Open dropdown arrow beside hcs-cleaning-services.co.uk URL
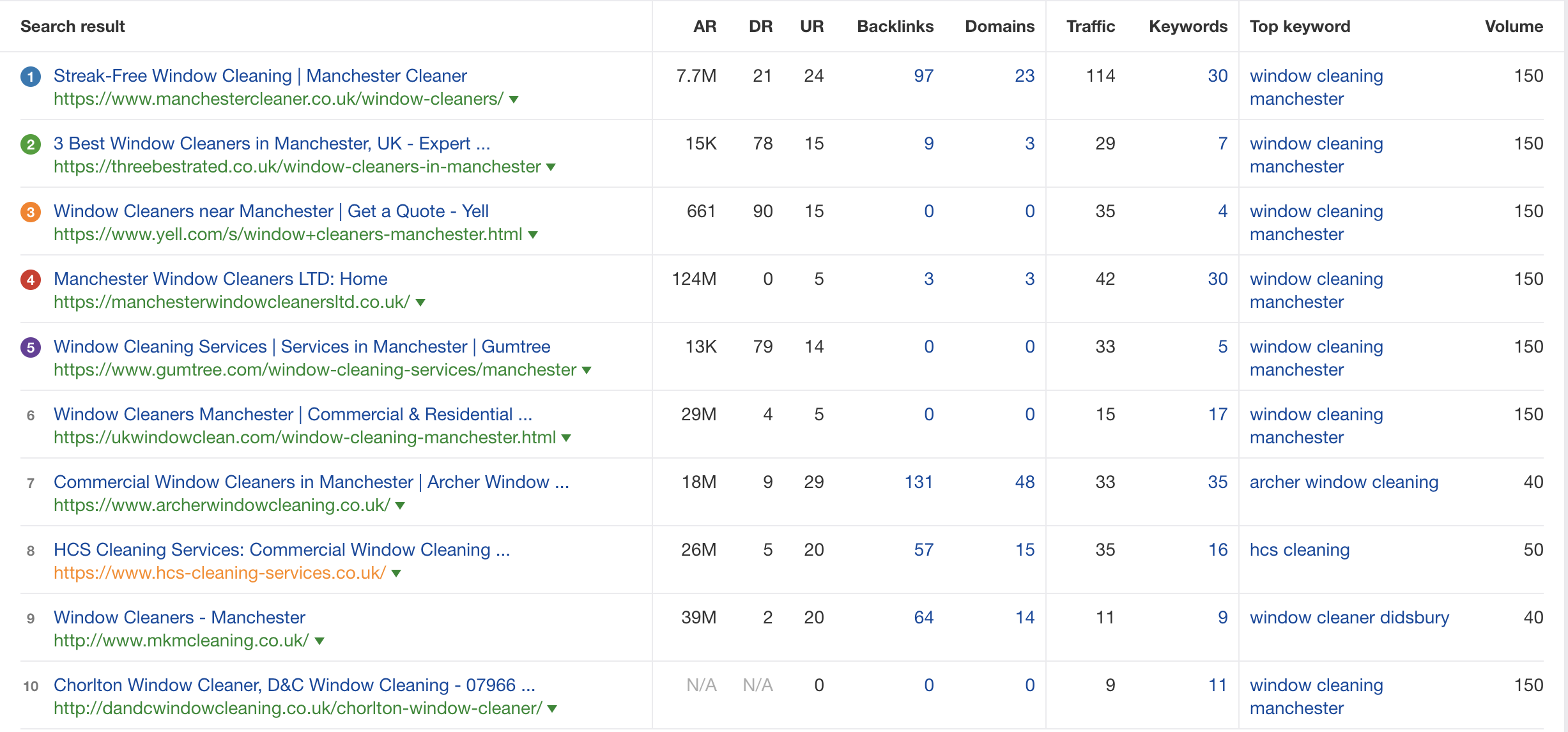The width and height of the screenshot is (1568, 732). point(396,574)
